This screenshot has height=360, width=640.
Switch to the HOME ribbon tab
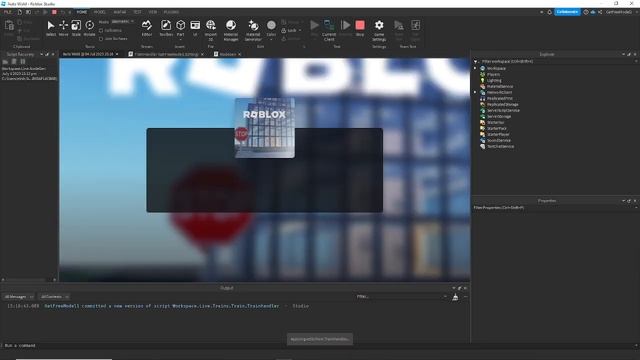click(82, 12)
